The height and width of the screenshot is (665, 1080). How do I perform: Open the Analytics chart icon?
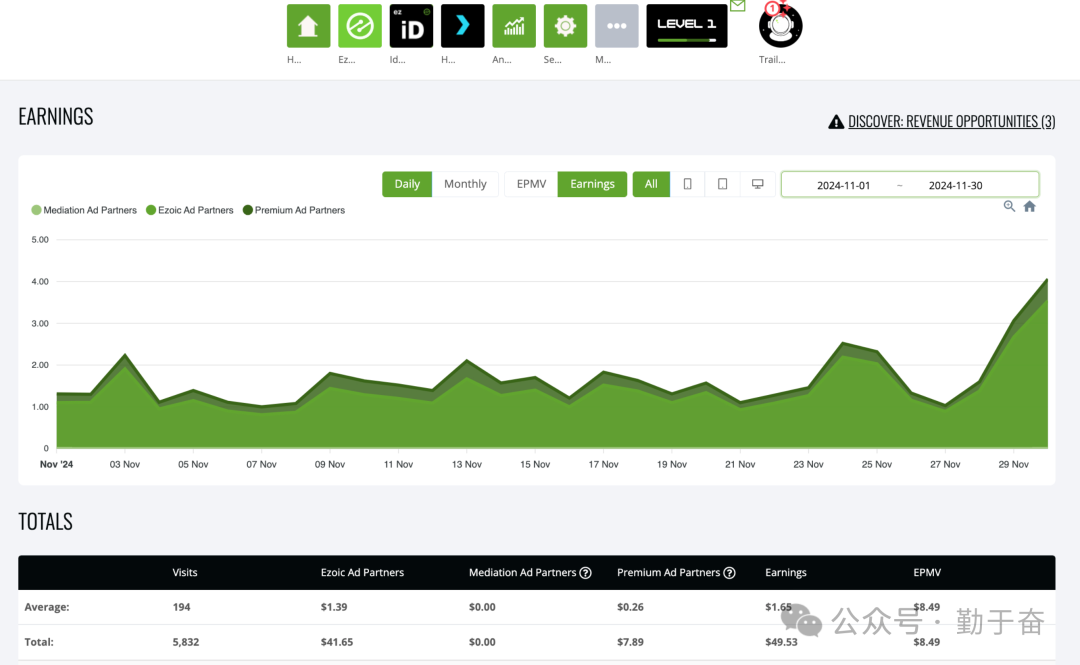pyautogui.click(x=514, y=26)
